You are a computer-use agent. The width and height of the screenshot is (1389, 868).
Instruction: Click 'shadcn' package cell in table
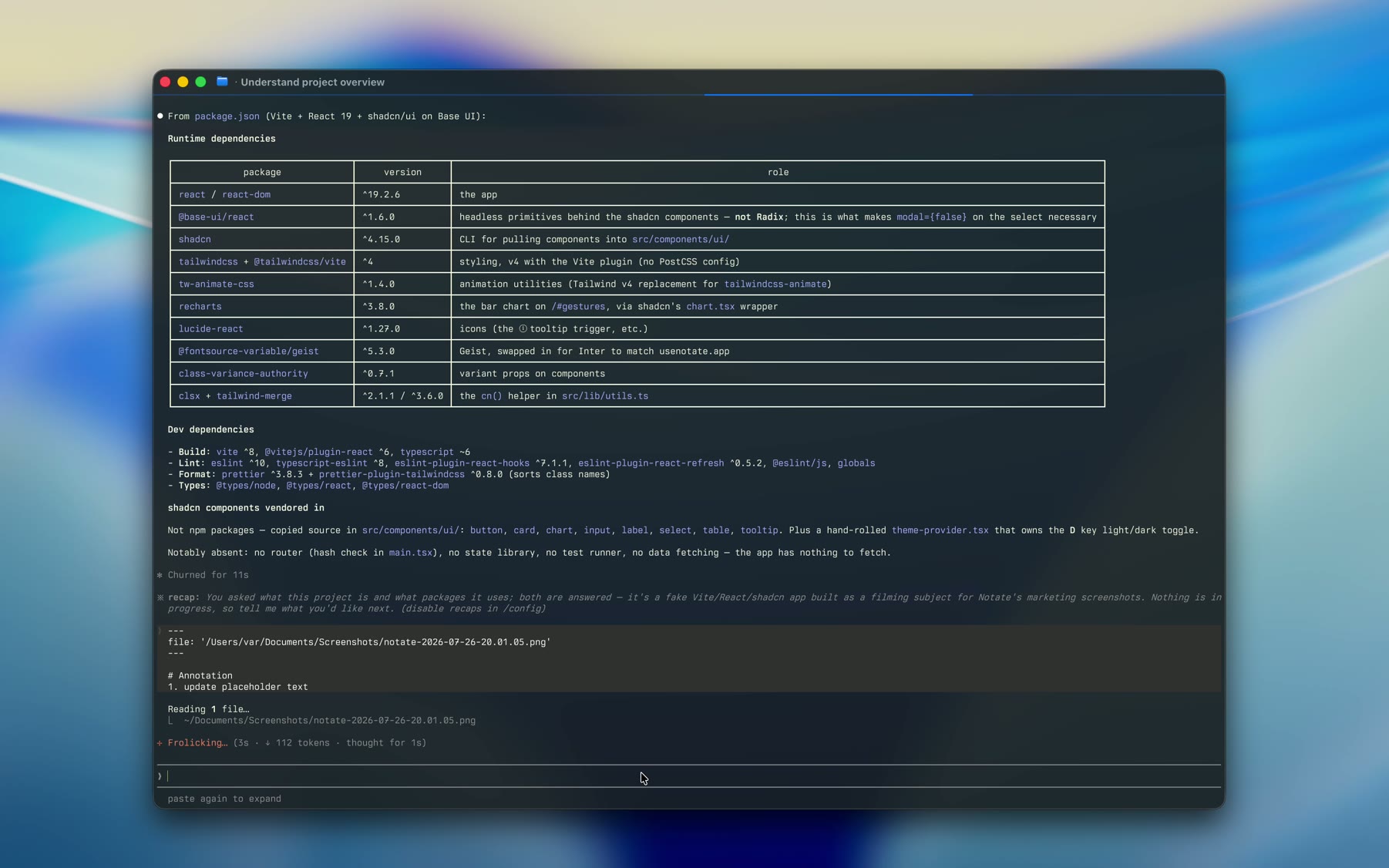(194, 240)
